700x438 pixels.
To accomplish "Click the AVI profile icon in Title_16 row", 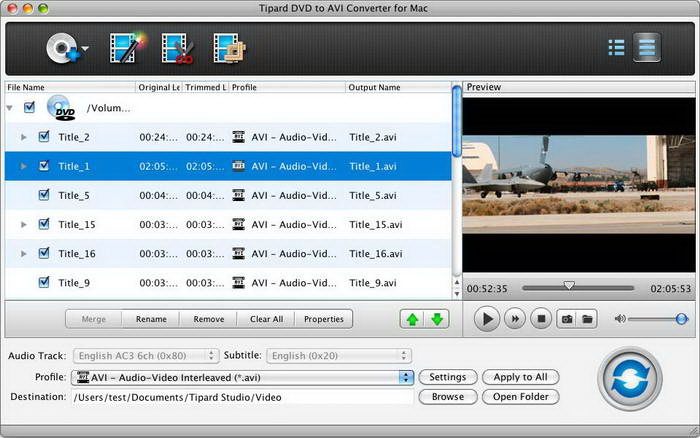I will [239, 253].
